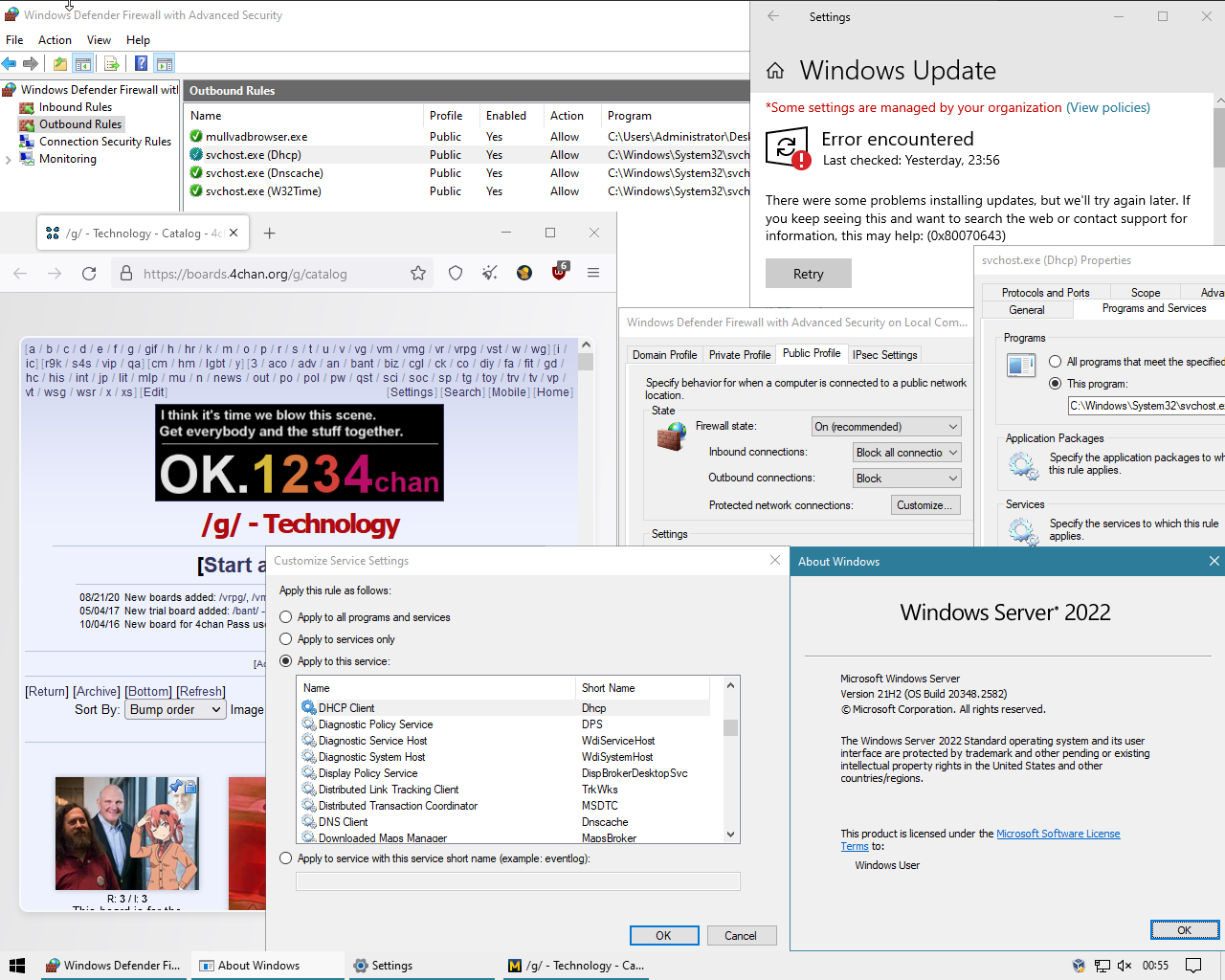Select 'Apply to service with this service short name'
Viewport: 1225px width, 980px height.
pyautogui.click(x=286, y=858)
